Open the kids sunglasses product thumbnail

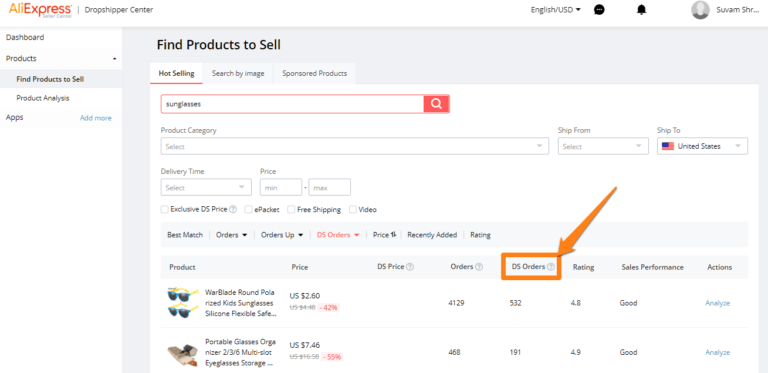click(183, 303)
